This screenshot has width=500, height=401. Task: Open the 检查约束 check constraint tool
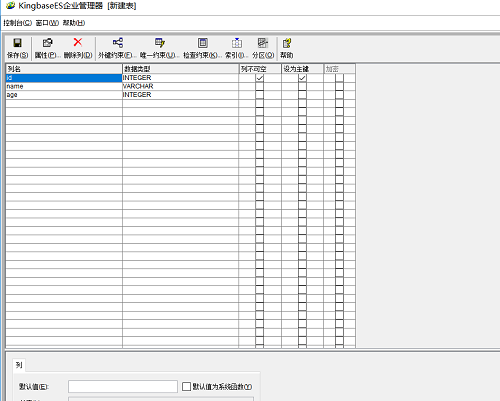pos(203,48)
